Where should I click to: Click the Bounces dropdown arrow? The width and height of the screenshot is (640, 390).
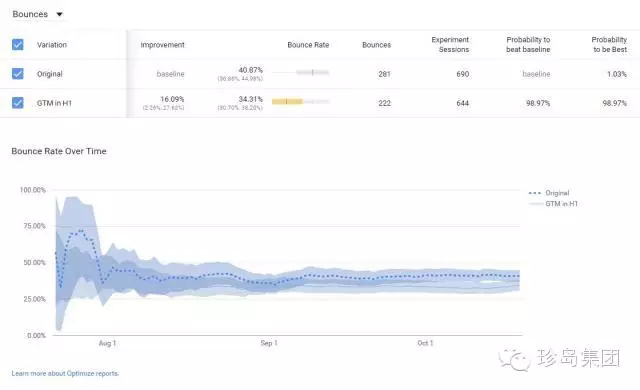pyautogui.click(x=60, y=14)
